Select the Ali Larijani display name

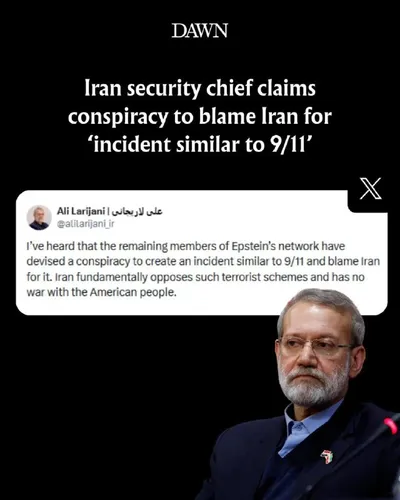(x=81, y=211)
